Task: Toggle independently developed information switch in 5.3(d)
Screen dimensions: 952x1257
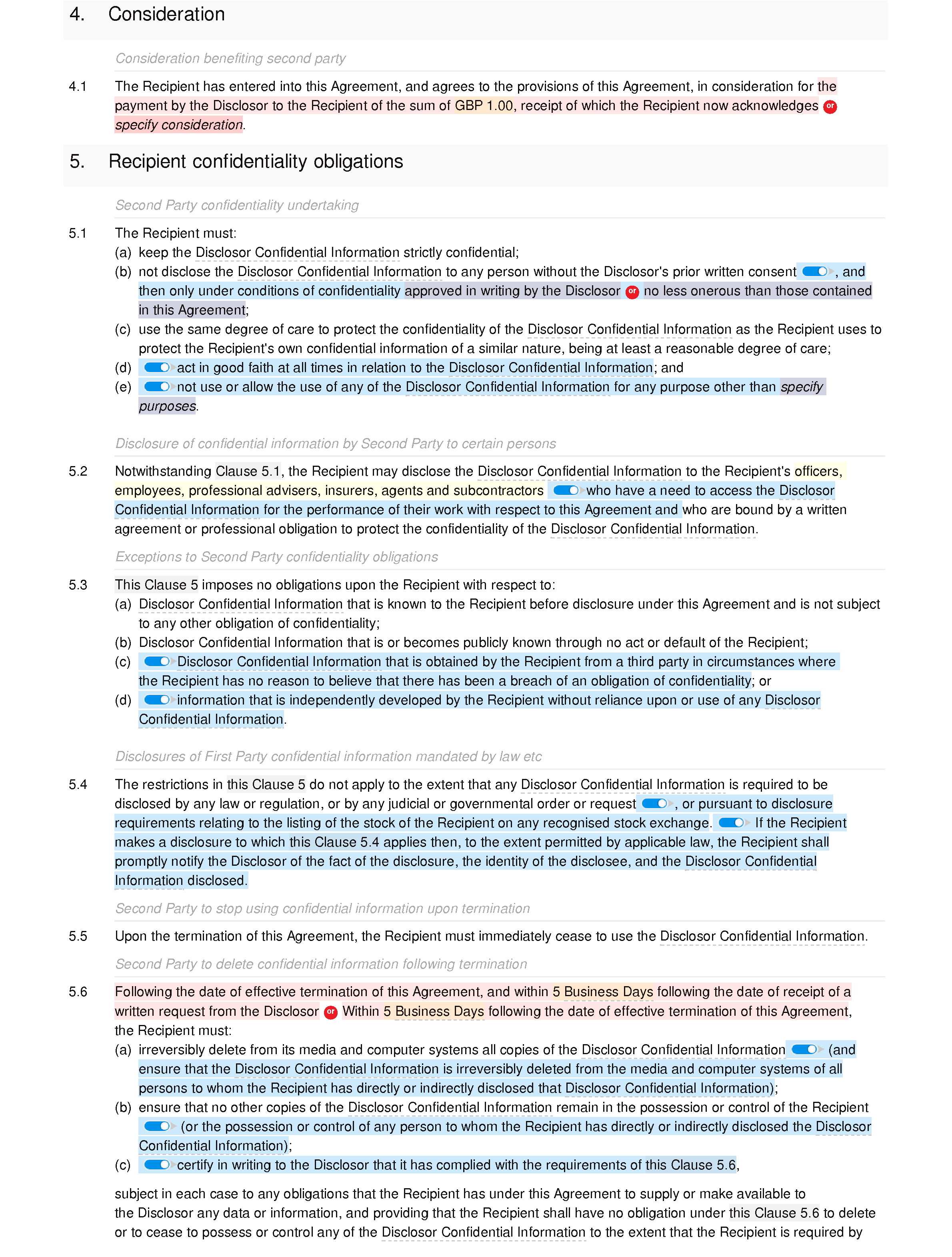Action: coord(156,700)
